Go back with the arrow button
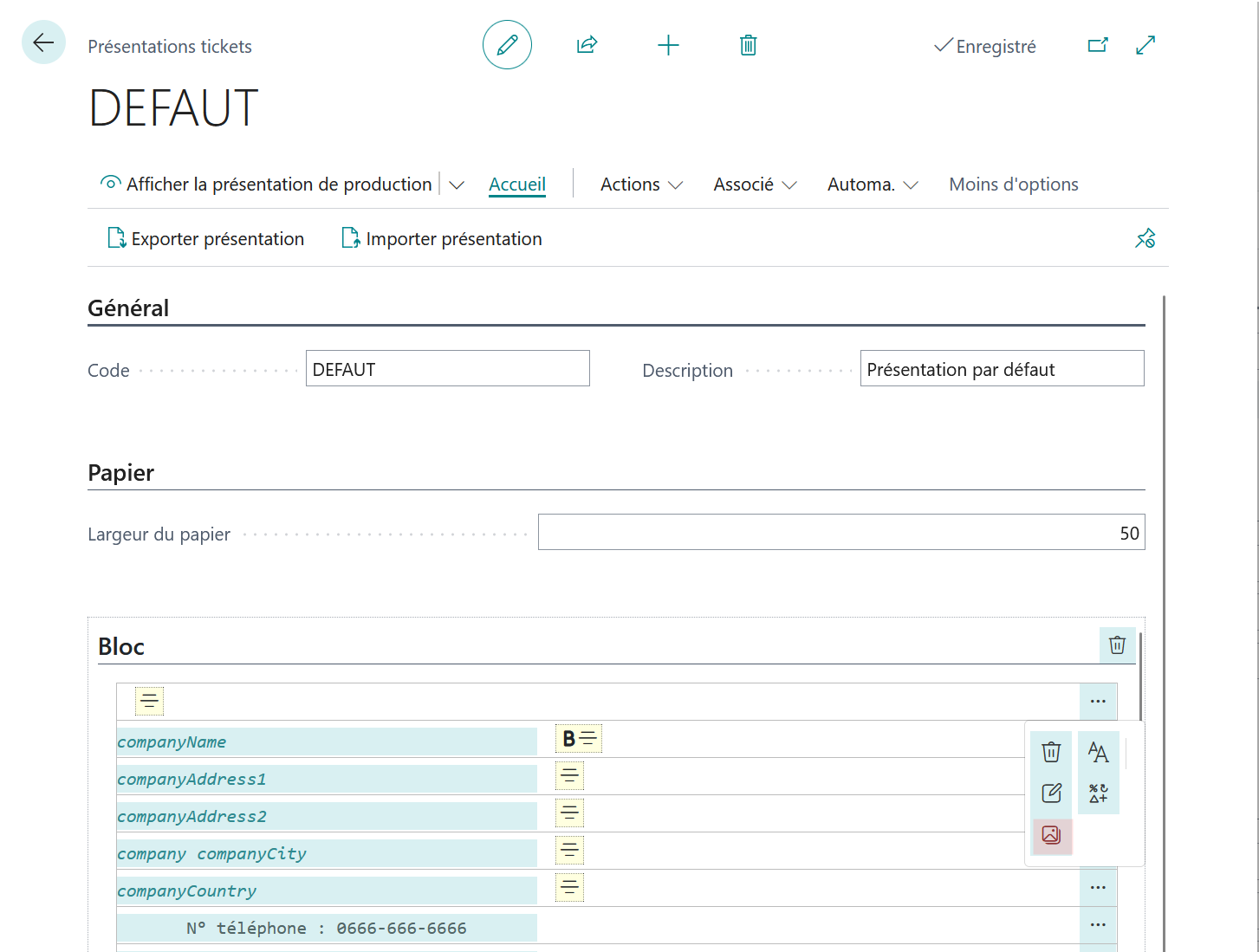The width and height of the screenshot is (1259, 952). pos(43,42)
